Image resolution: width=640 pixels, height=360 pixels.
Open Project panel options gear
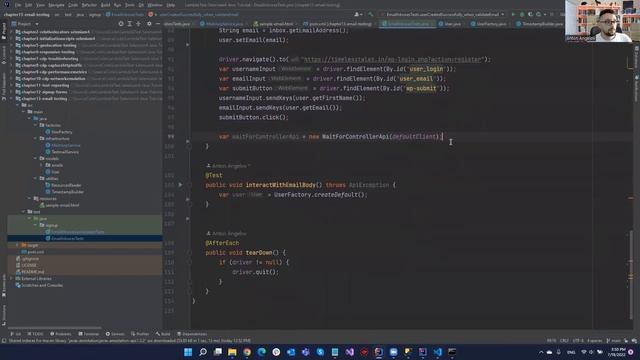pos(149,24)
